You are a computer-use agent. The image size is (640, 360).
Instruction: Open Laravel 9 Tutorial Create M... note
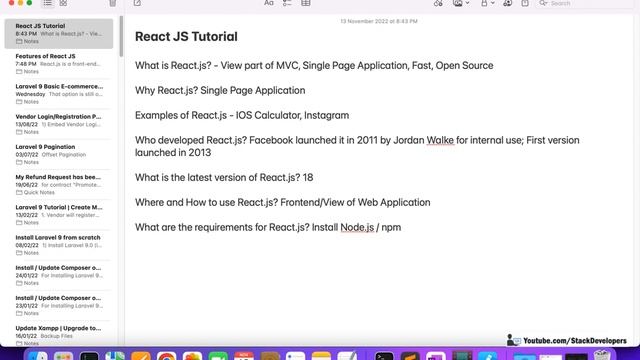(x=59, y=215)
